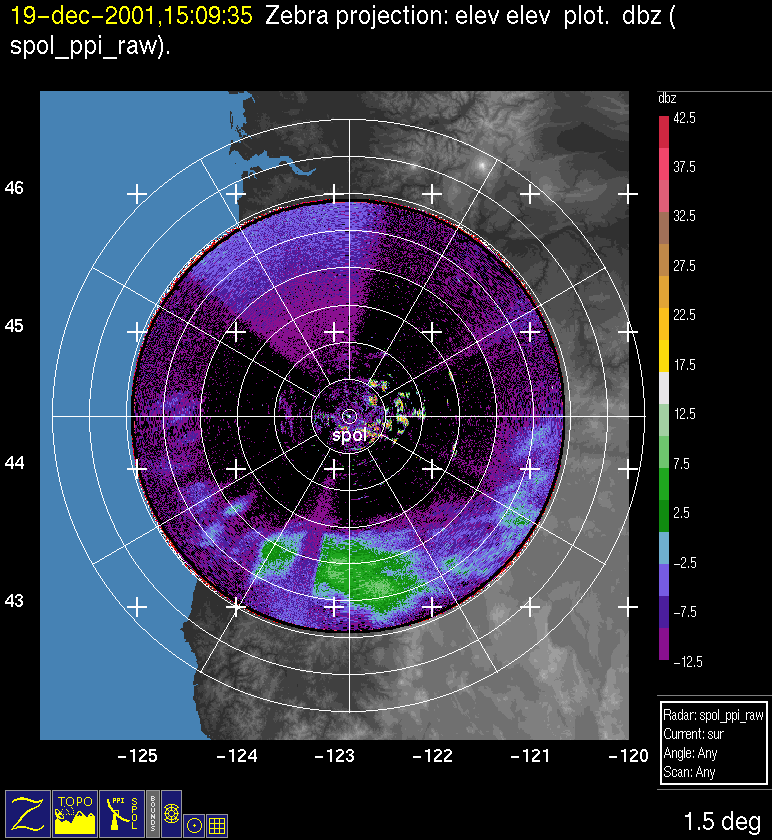
Task: Click the 1.5 deg elevation readout
Action: coord(721,822)
